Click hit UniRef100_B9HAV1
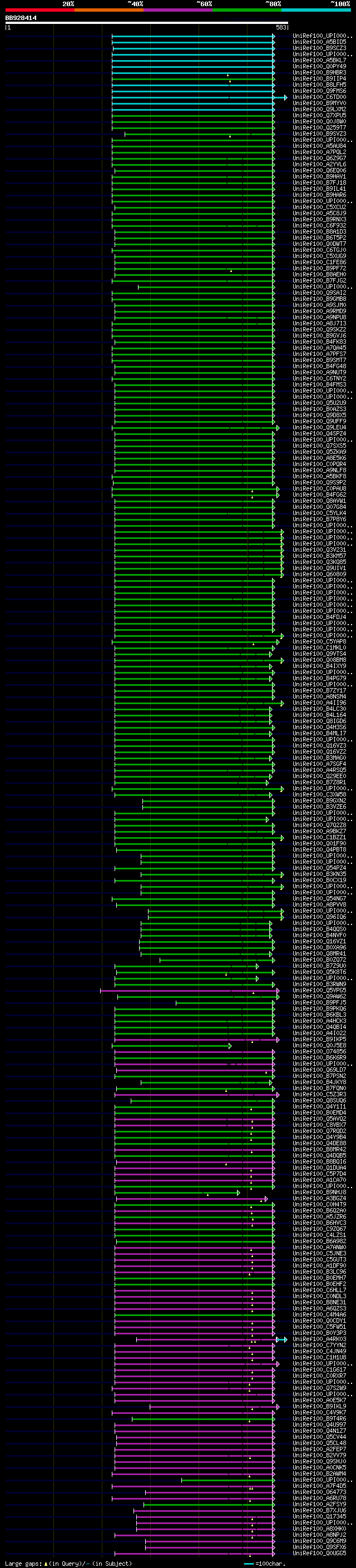This screenshot has width=356, height=1568. tap(319, 177)
